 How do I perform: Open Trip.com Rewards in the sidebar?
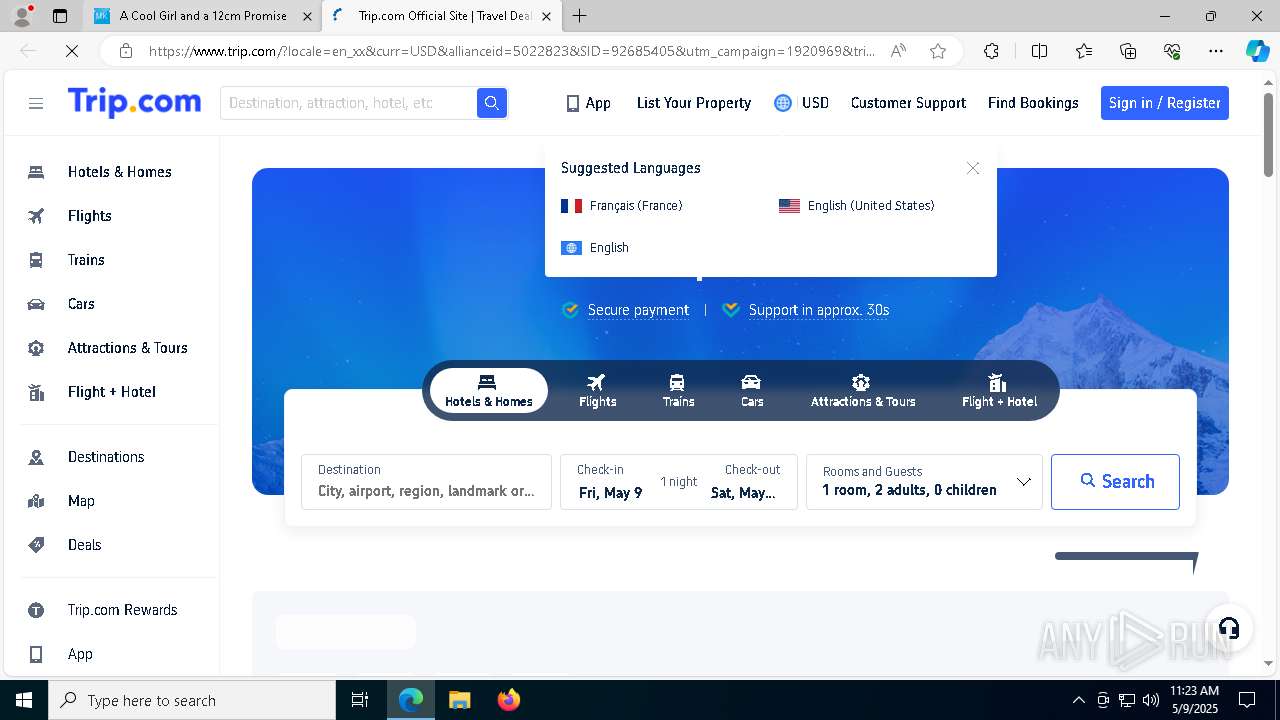[x=122, y=610]
